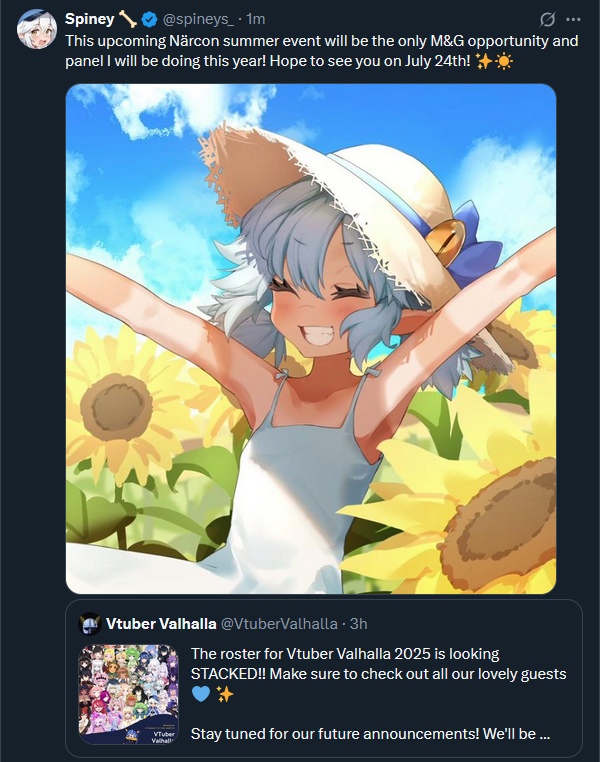The image size is (600, 762).
Task: Click the Närcon summer event tweet text
Action: click(322, 51)
